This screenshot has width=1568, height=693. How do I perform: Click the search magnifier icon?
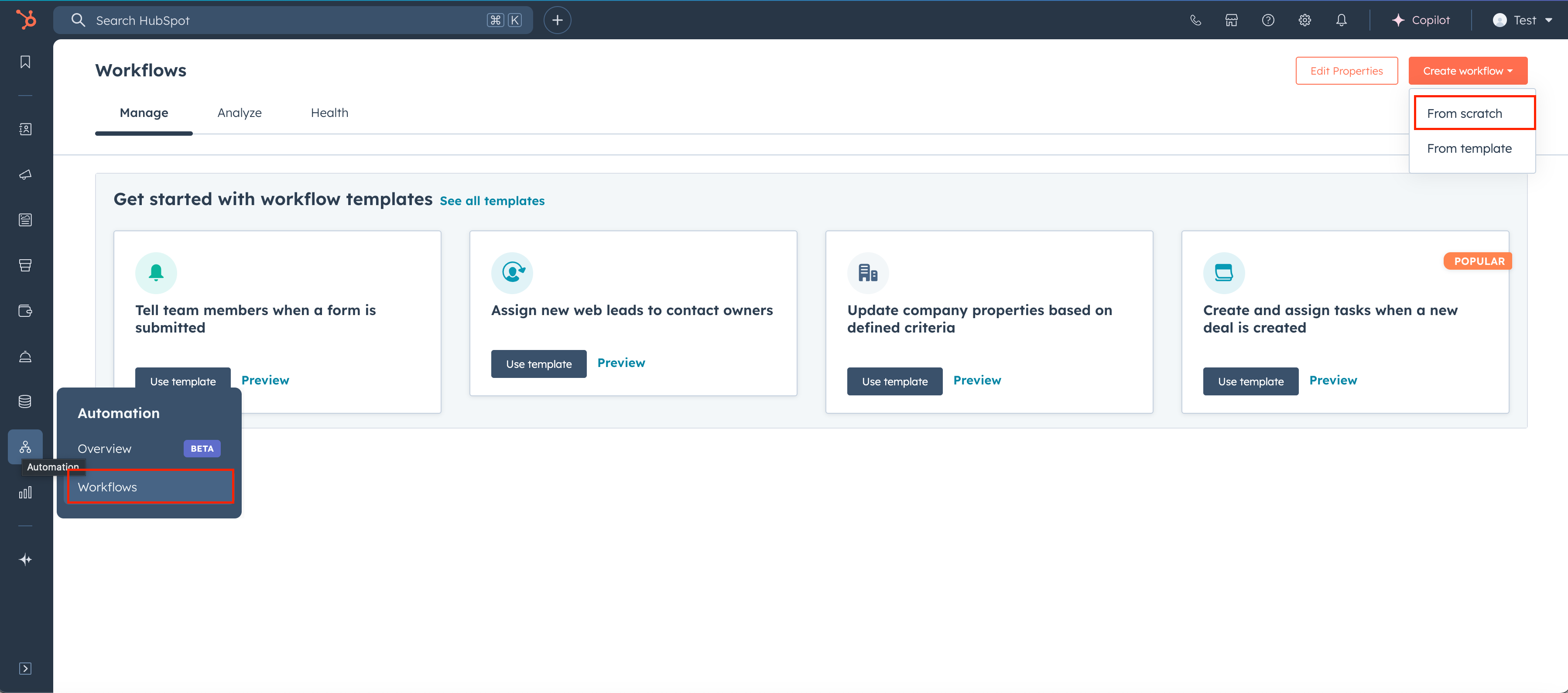78,20
